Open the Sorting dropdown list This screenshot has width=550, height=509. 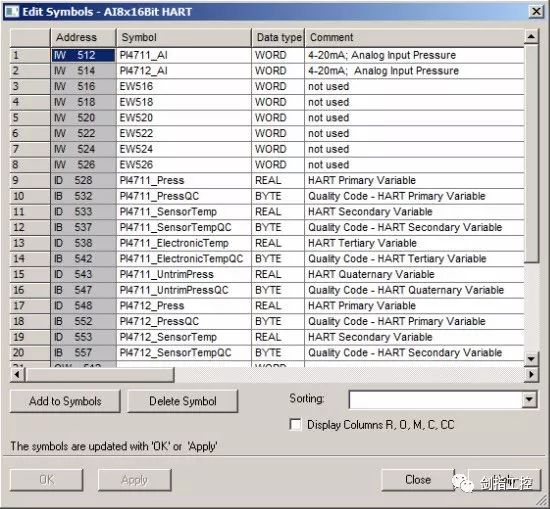[x=529, y=400]
